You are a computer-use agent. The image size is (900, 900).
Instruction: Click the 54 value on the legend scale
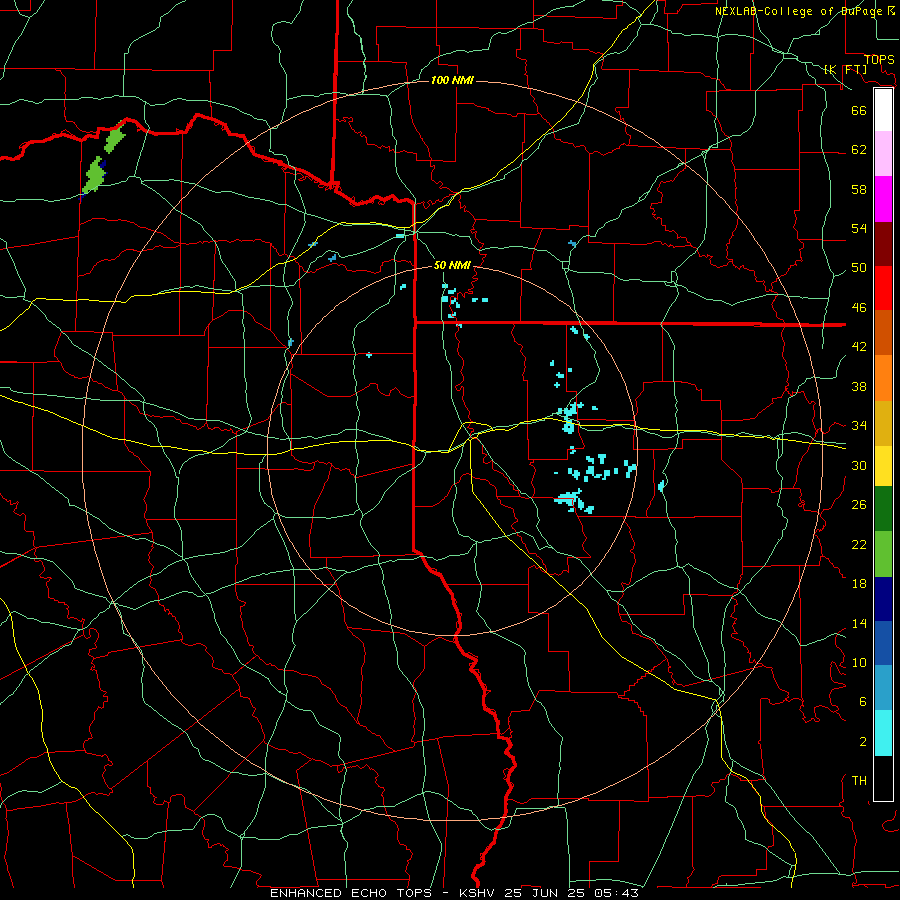click(859, 228)
